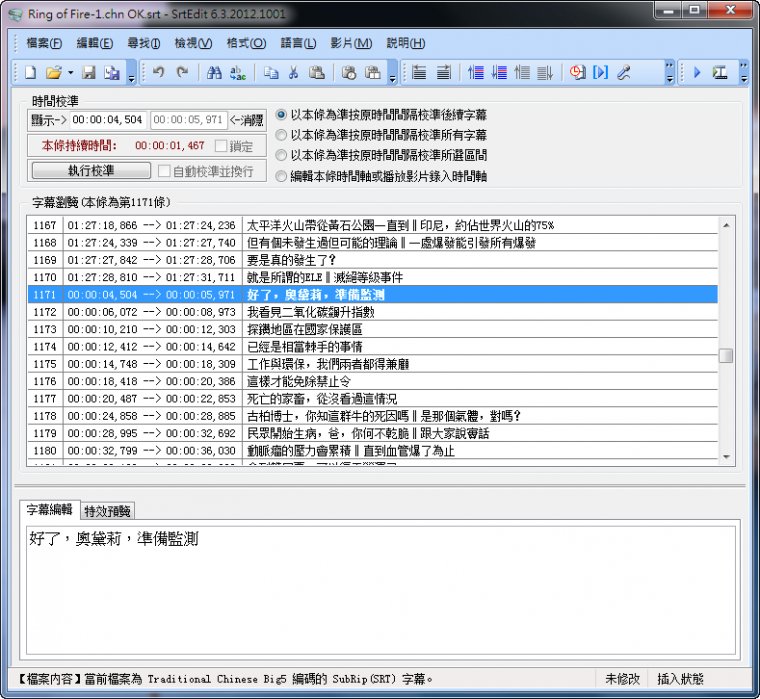This screenshot has height=699, width=760.
Task: Click the italic text effect icon
Action: pos(720,73)
